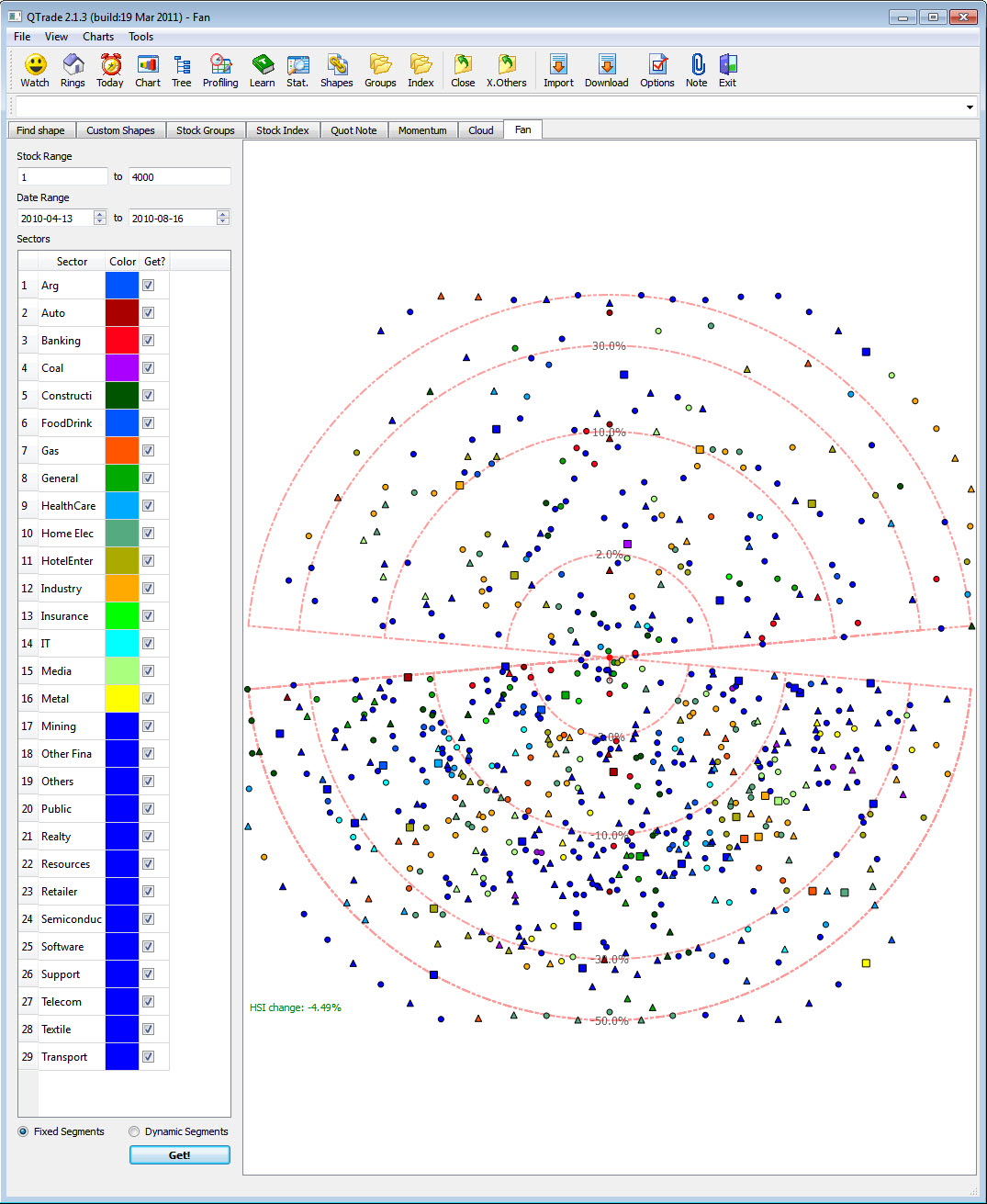Uncheck the Get? box for Banking sector
Screen dimensions: 987x1204
pyautogui.click(x=148, y=340)
